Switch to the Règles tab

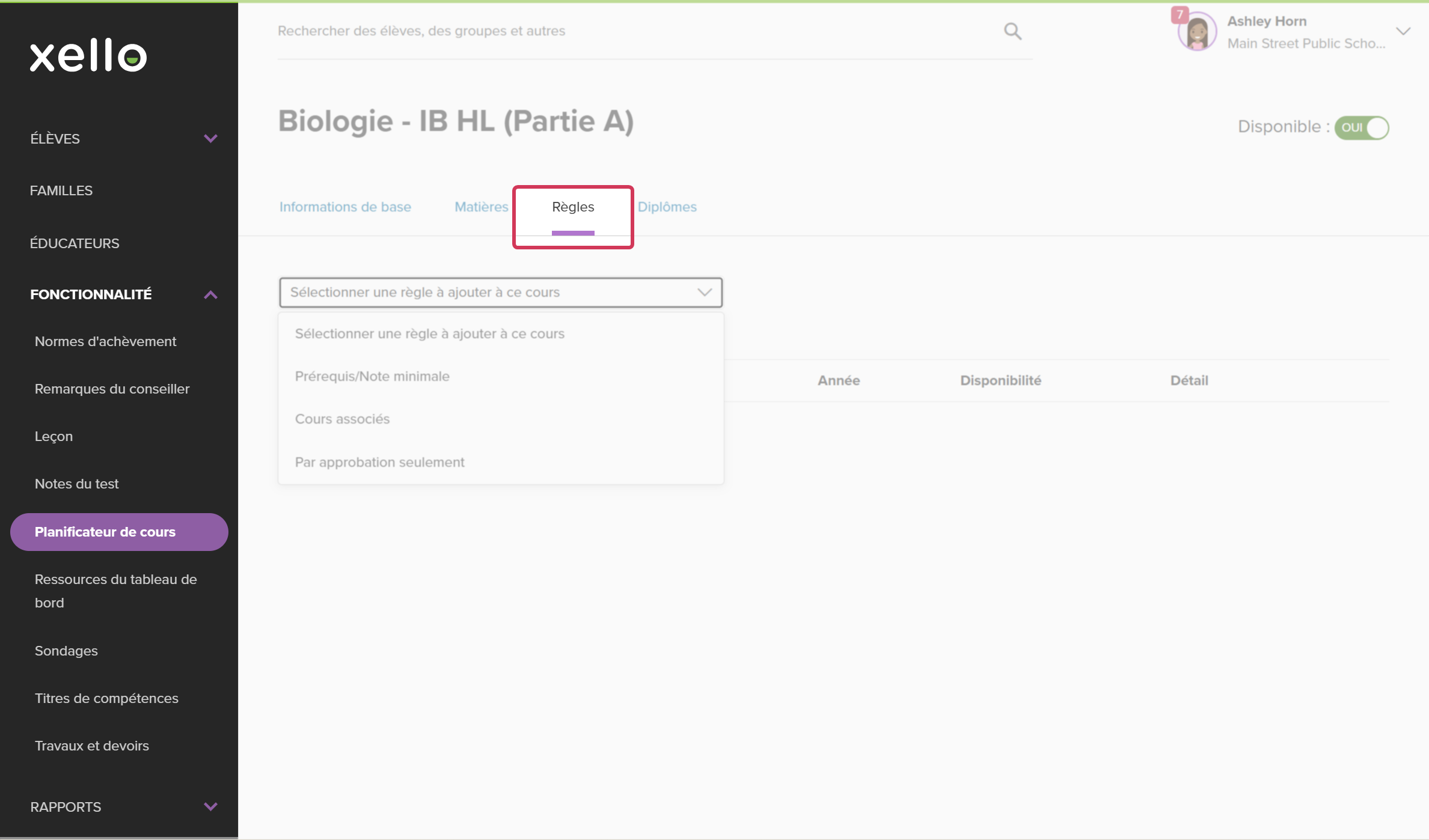coord(573,207)
